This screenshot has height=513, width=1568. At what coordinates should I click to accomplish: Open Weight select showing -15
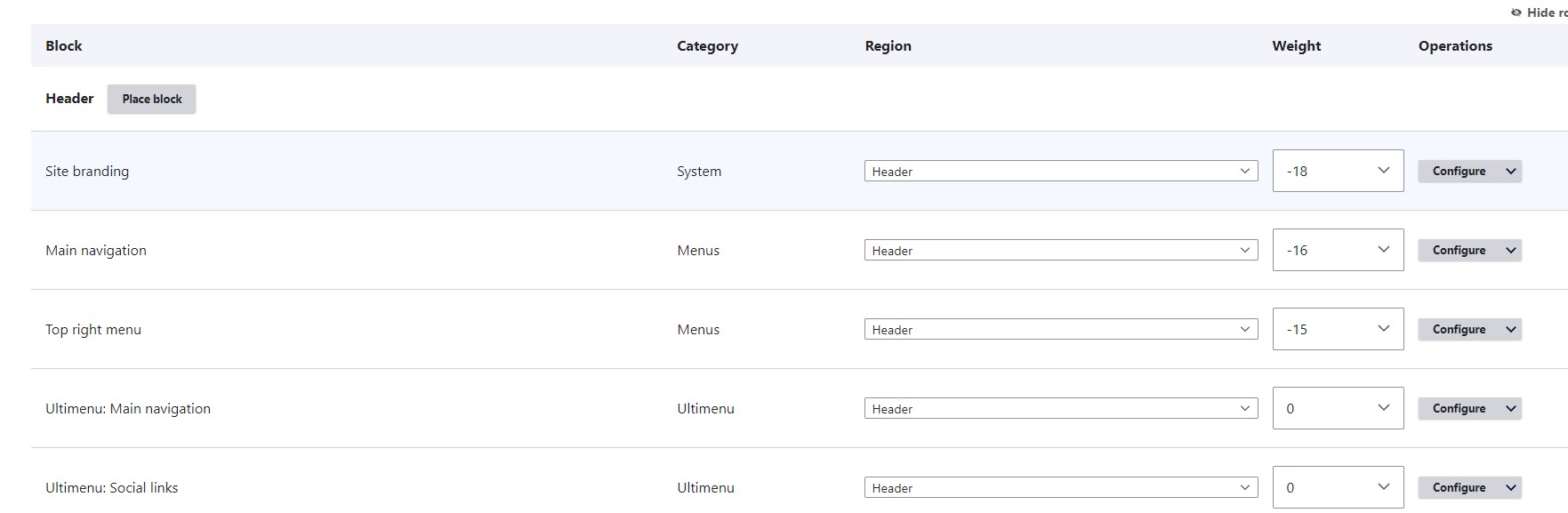pos(1337,329)
